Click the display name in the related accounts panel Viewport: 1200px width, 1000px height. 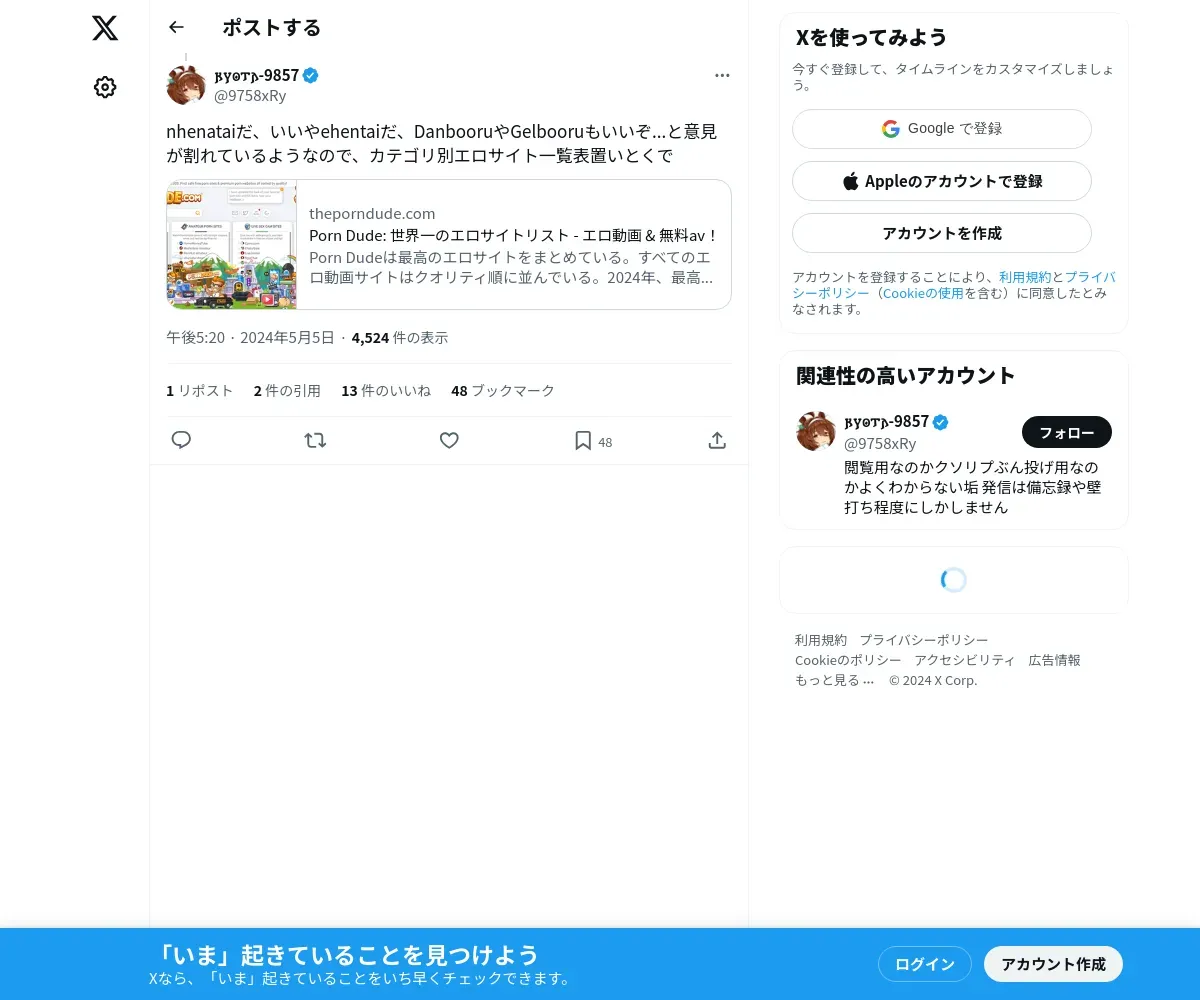[887, 422]
